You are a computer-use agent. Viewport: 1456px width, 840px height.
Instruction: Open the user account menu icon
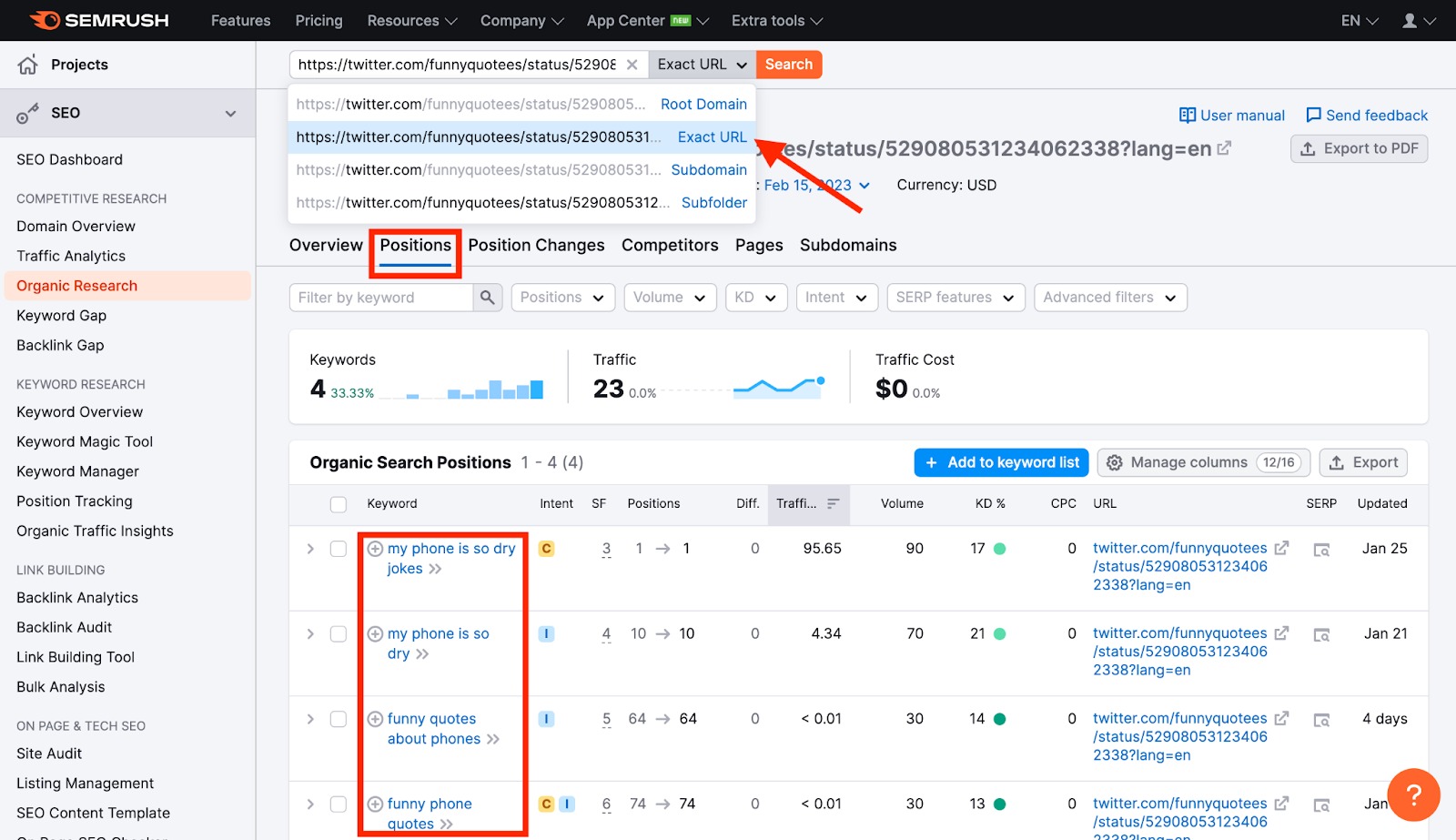1410,20
